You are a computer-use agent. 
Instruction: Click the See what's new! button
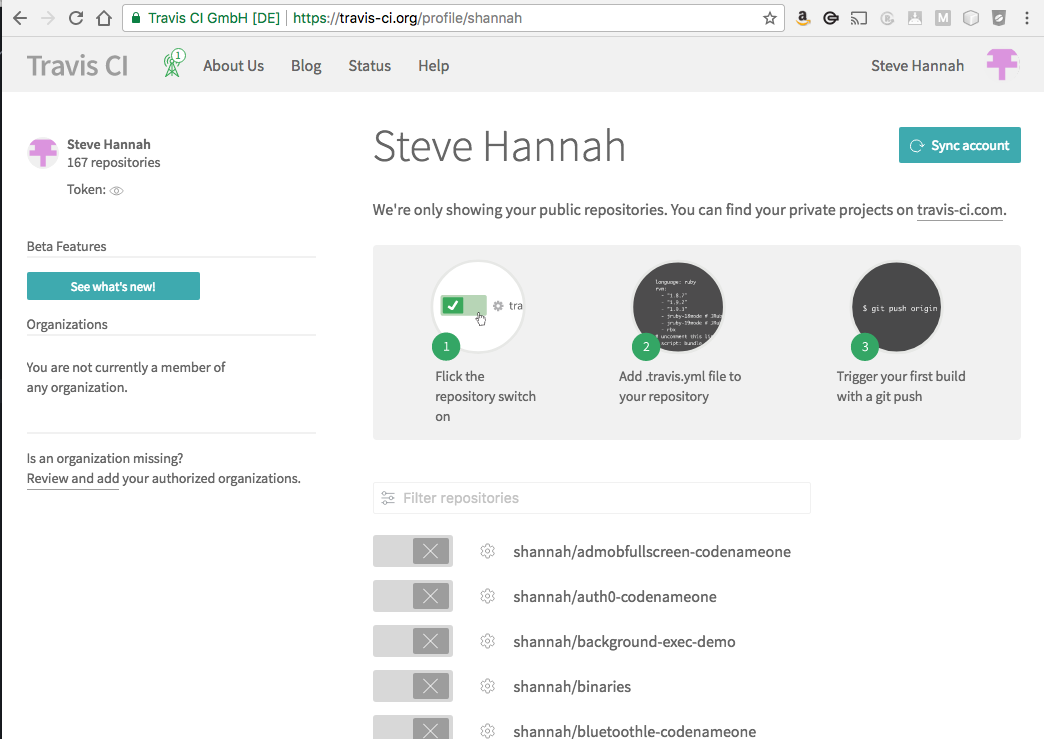pyautogui.click(x=113, y=286)
